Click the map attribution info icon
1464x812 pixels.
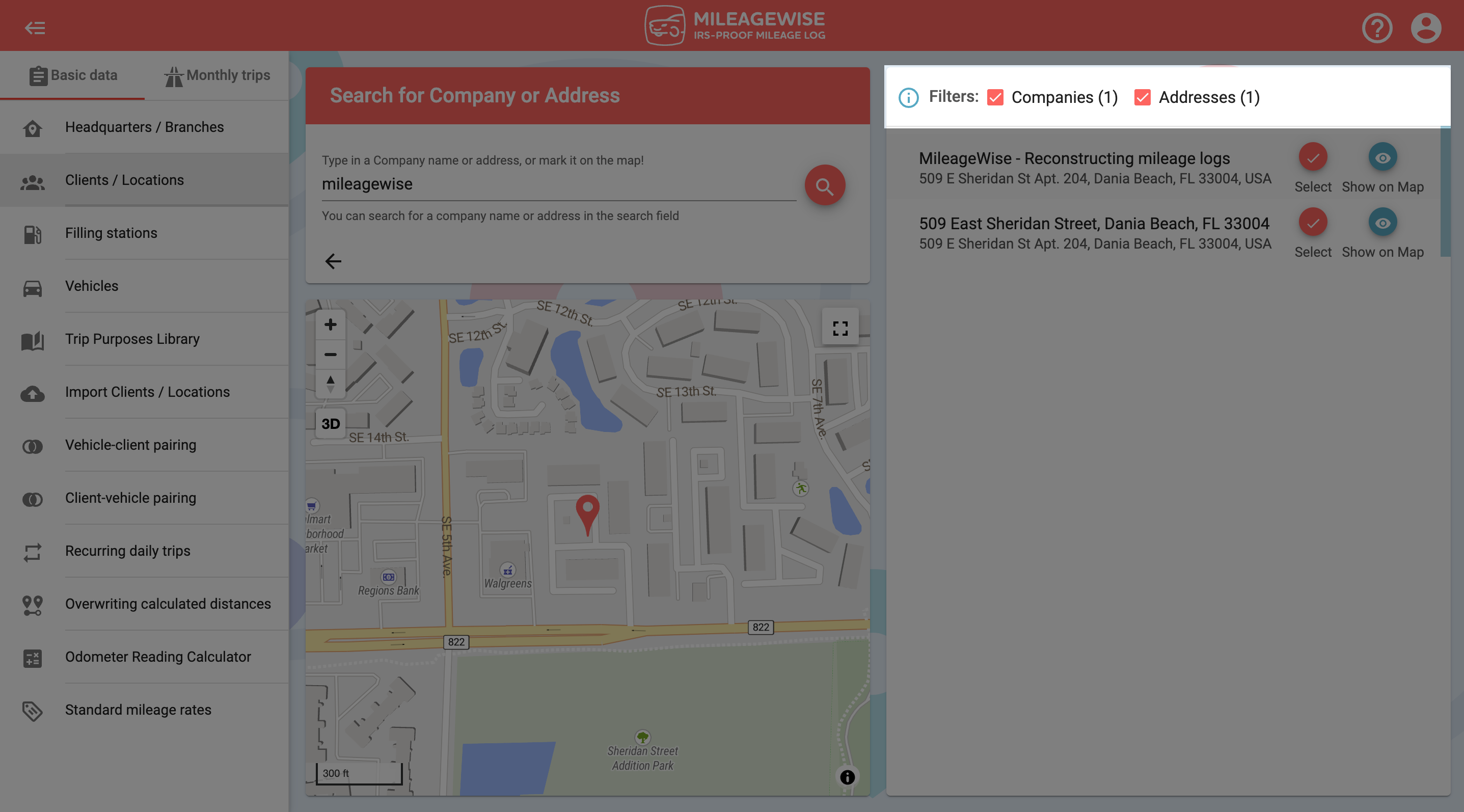pos(847,777)
